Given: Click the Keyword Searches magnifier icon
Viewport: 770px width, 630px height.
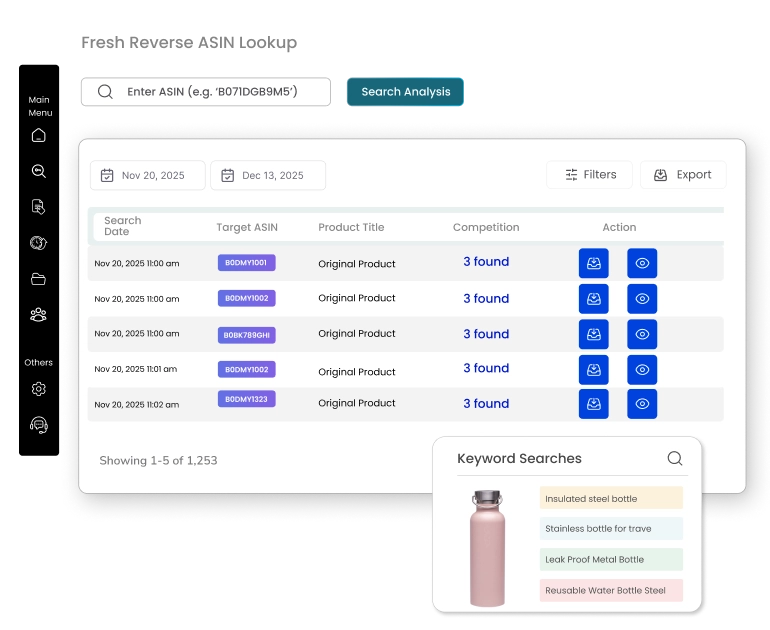Looking at the screenshot, I should coord(674,458).
